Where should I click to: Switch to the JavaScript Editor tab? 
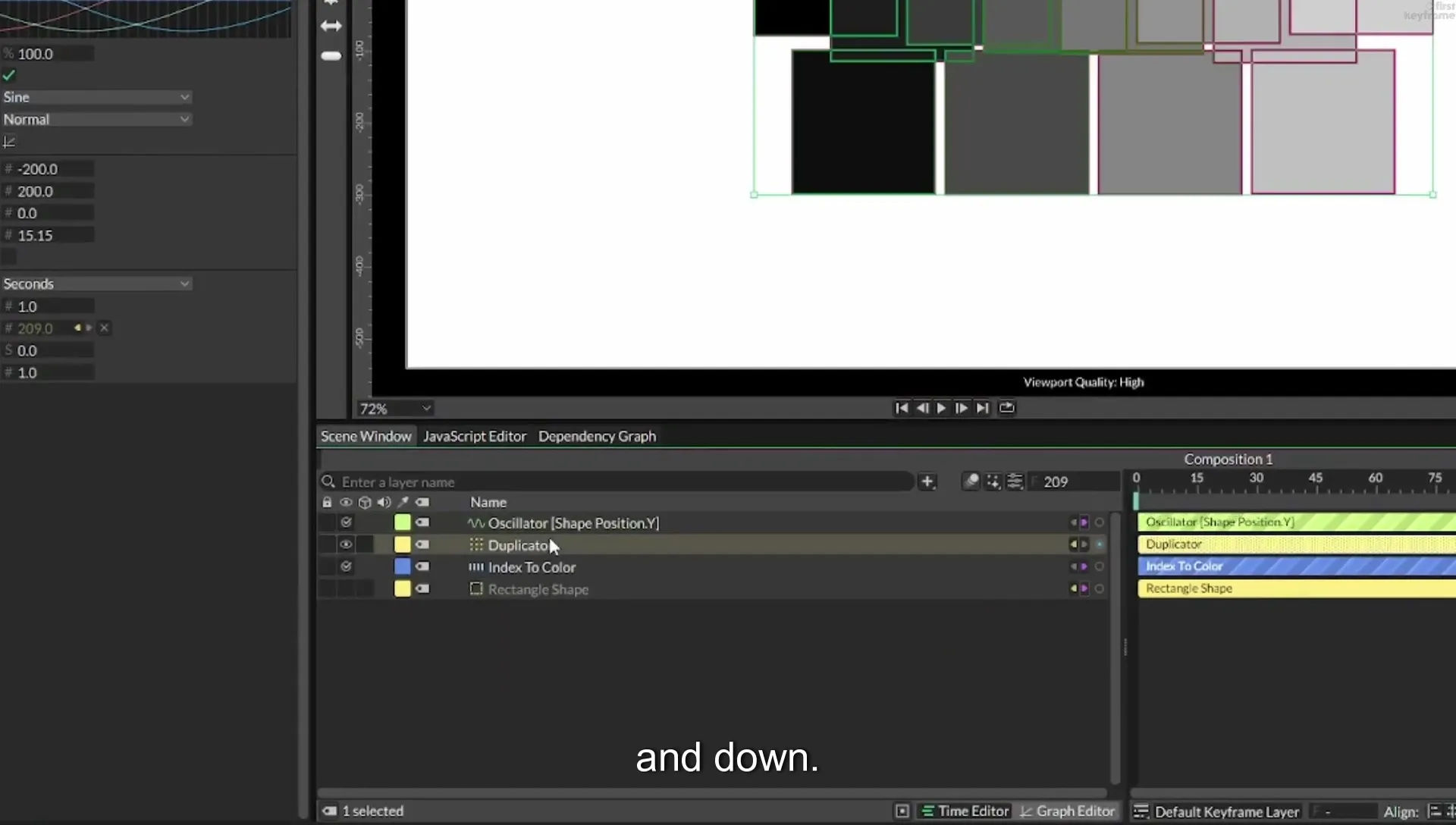(475, 436)
